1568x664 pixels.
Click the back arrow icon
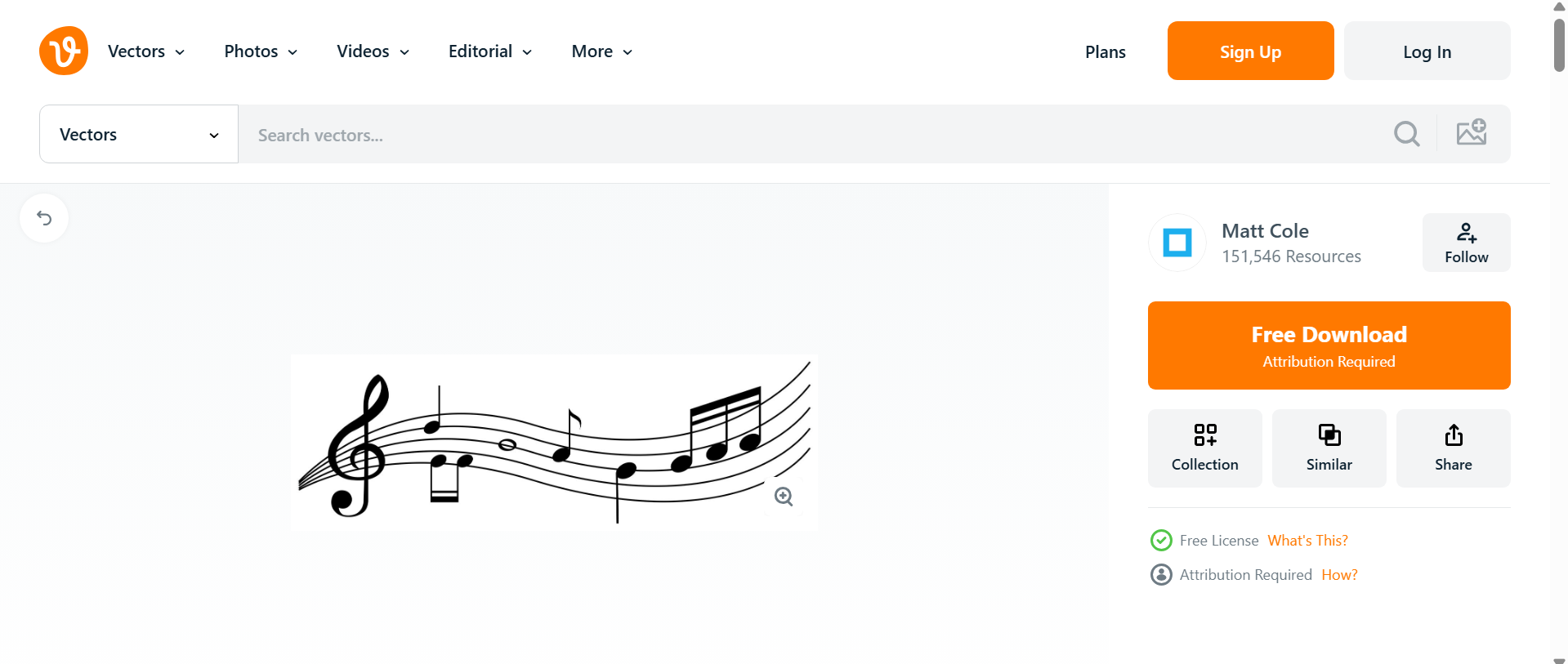[44, 218]
